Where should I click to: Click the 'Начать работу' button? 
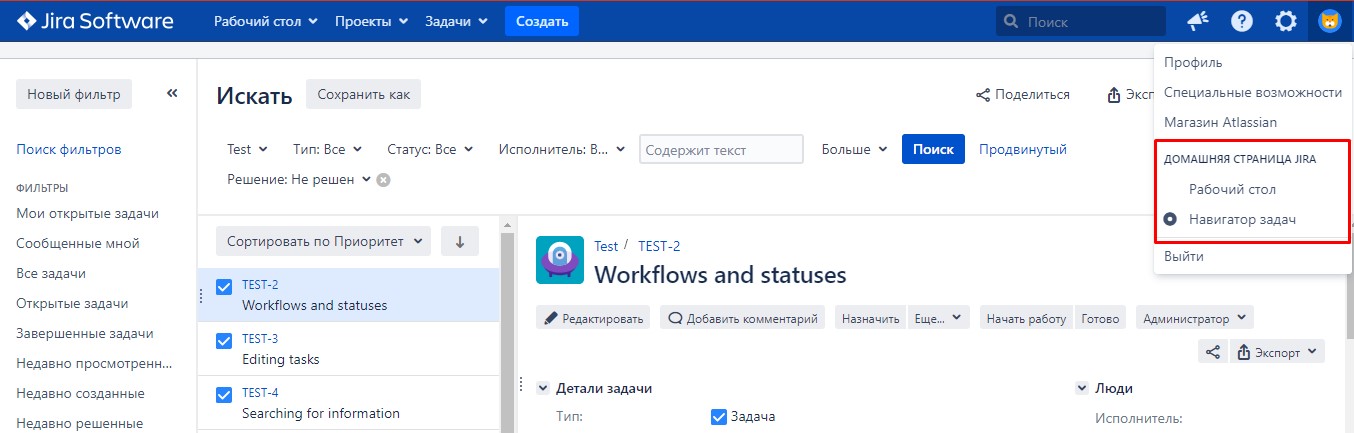click(1026, 318)
